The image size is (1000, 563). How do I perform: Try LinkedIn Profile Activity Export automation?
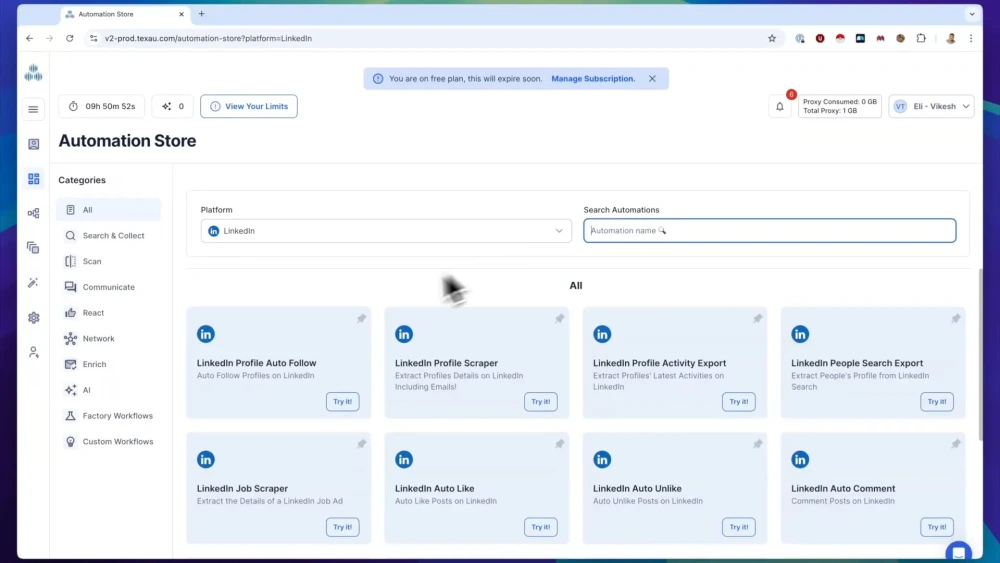click(739, 402)
